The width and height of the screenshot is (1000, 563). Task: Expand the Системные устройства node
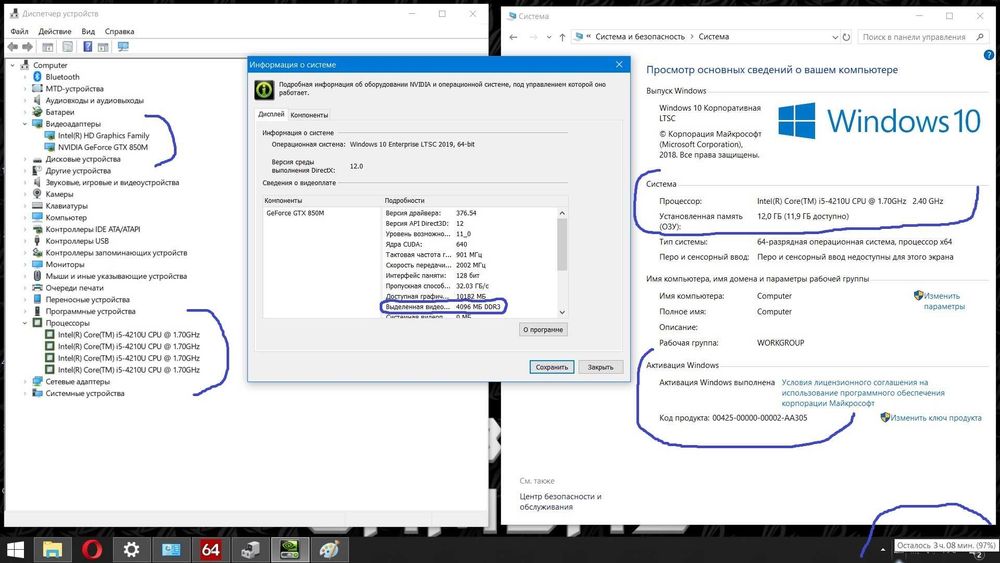[x=25, y=393]
